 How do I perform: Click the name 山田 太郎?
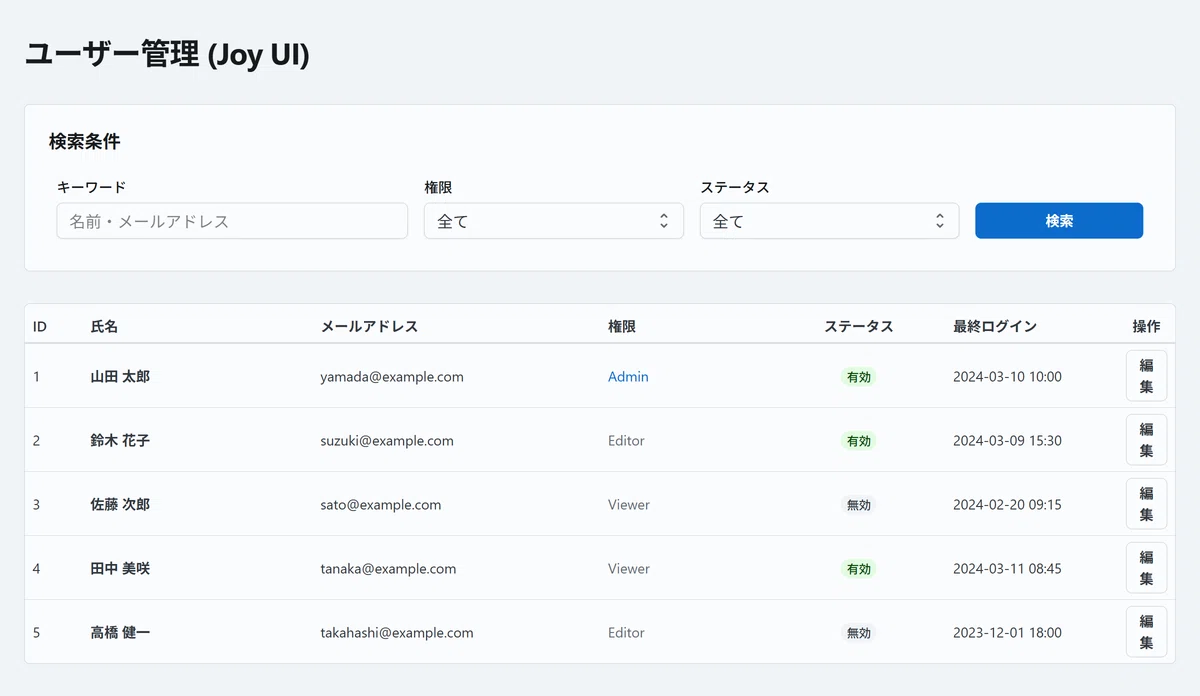point(120,377)
